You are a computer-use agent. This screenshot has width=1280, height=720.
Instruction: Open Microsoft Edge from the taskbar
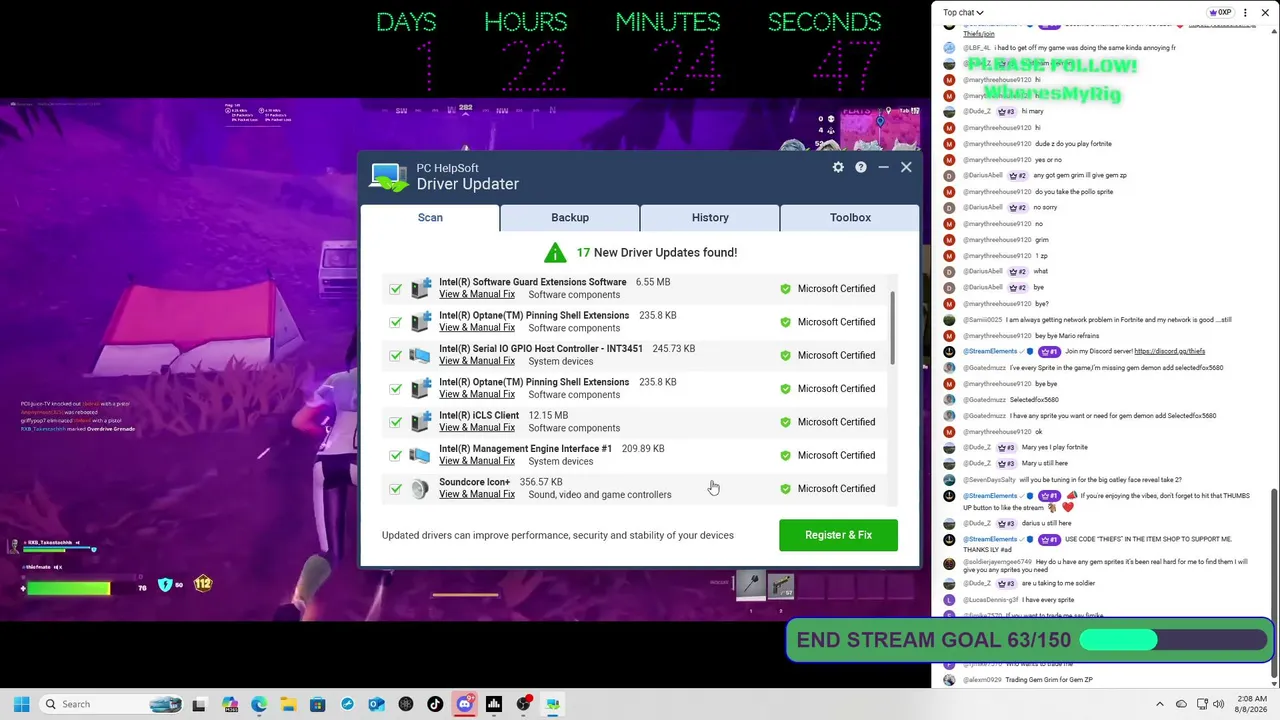(259, 704)
